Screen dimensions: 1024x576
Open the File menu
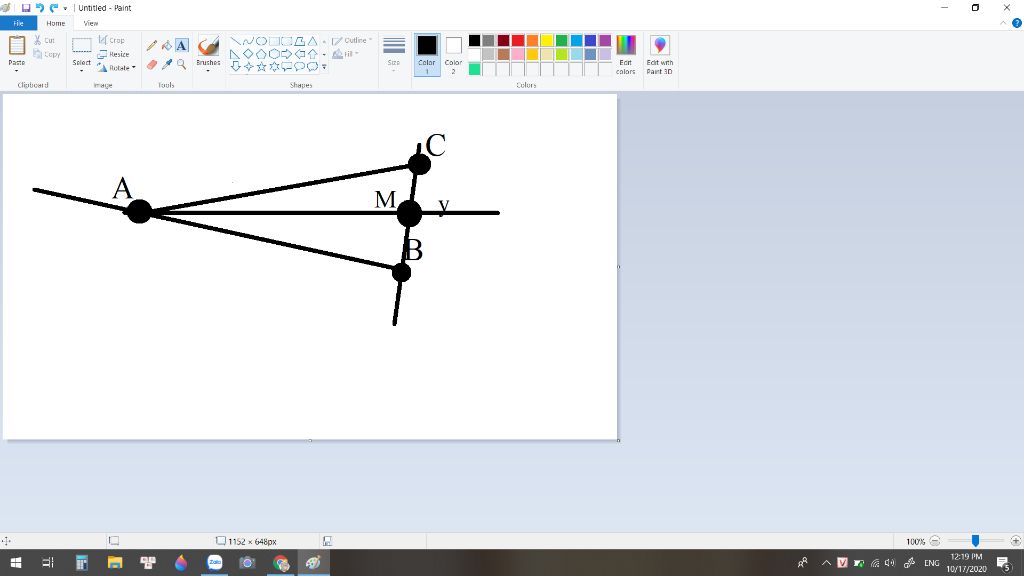(18, 23)
